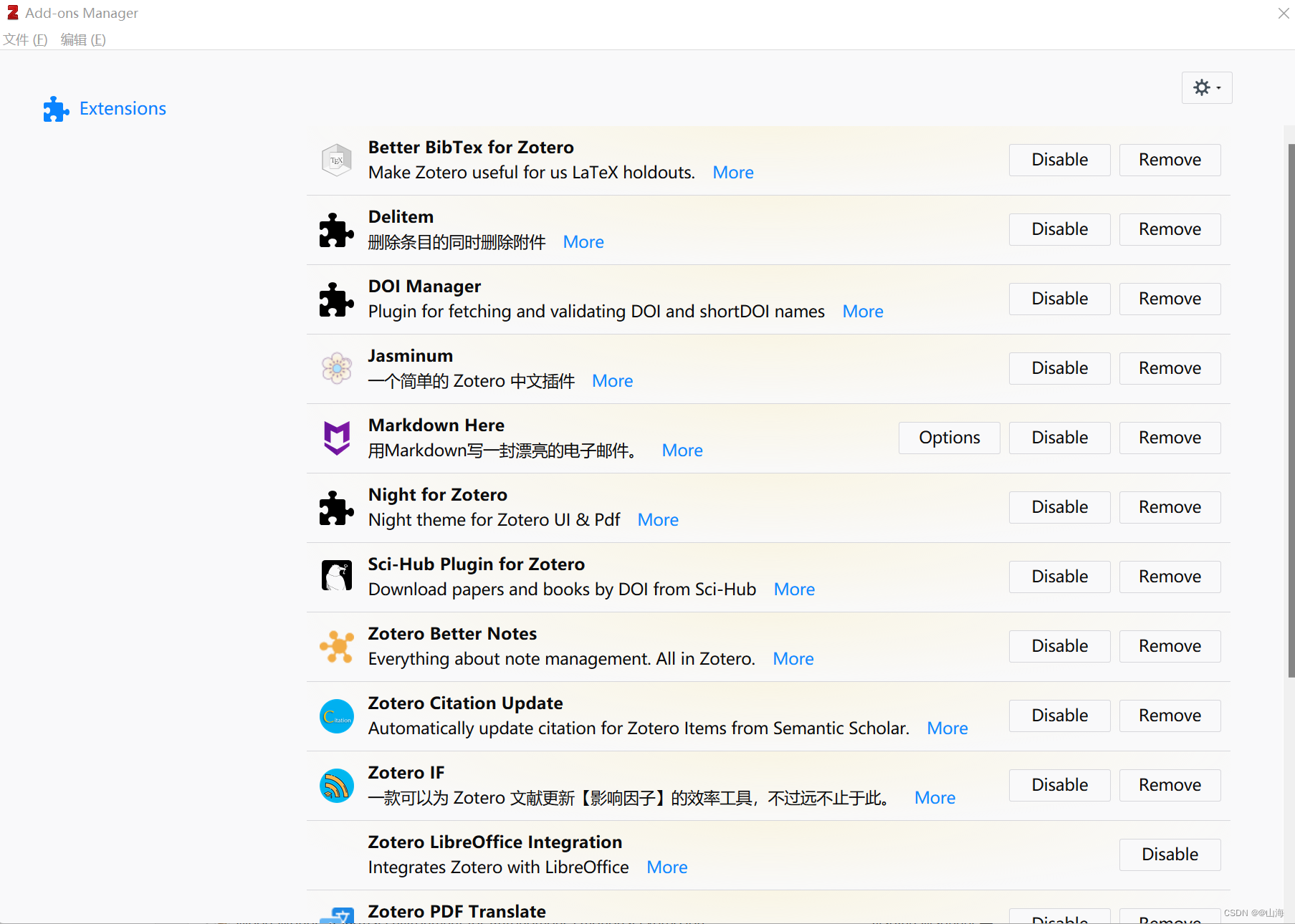Select the Jasminum extension title
The image size is (1295, 924).
pyautogui.click(x=411, y=356)
